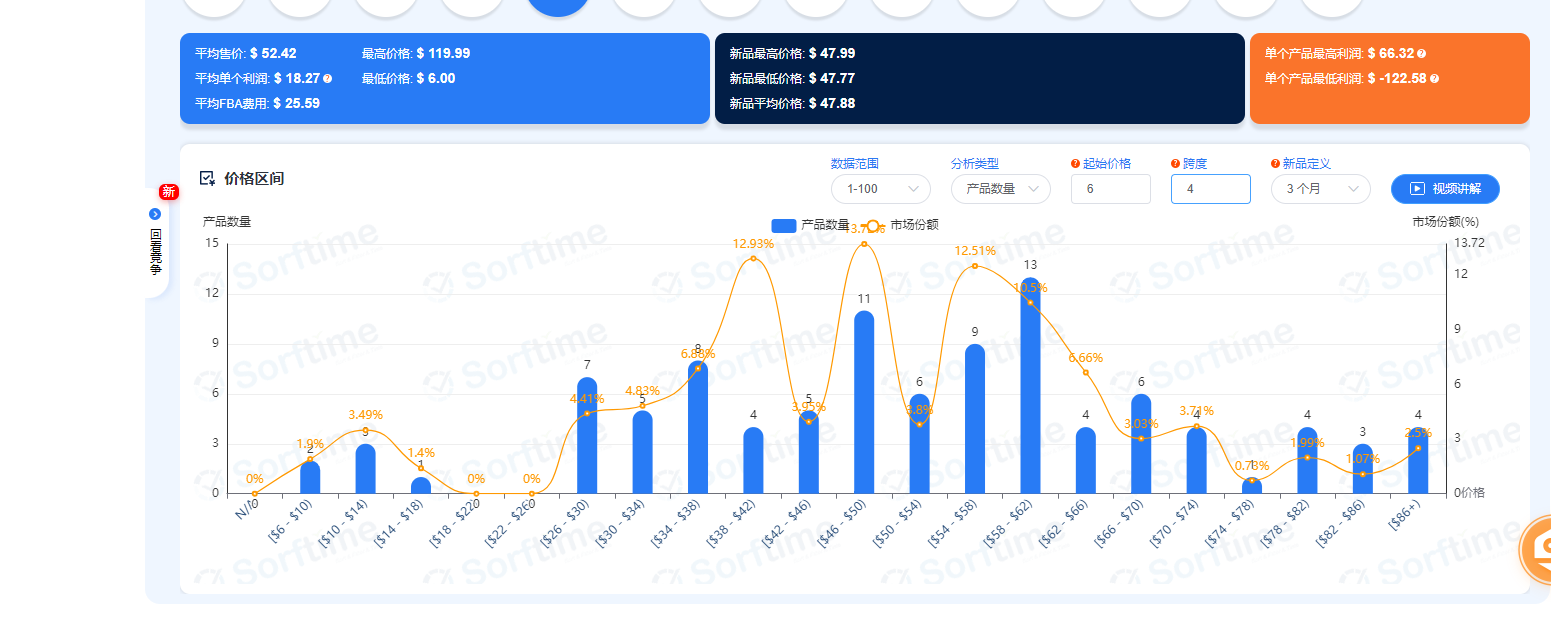Open the 跨度 help tooltip icon
This screenshot has width=1551, height=632.
click(1175, 164)
